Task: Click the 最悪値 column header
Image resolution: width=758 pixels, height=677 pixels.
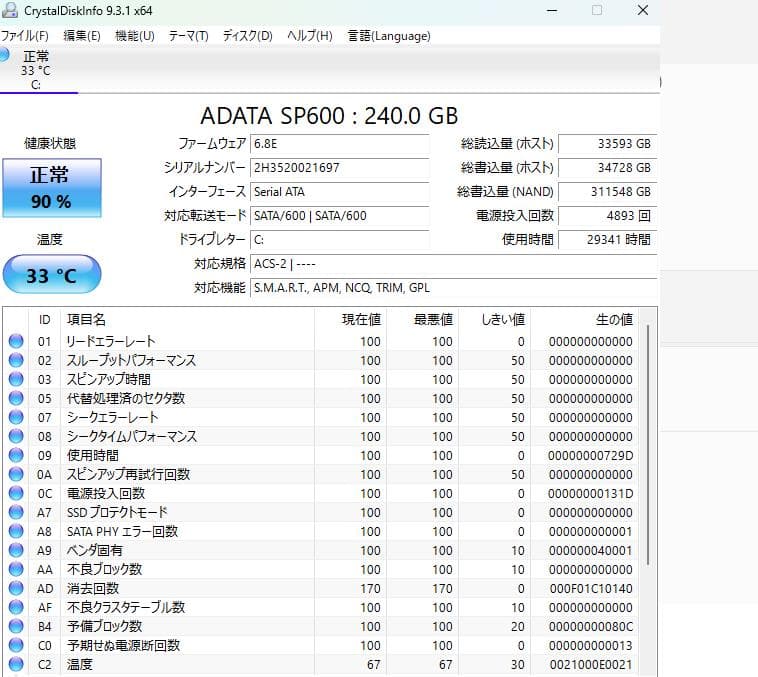Action: pyautogui.click(x=423, y=319)
